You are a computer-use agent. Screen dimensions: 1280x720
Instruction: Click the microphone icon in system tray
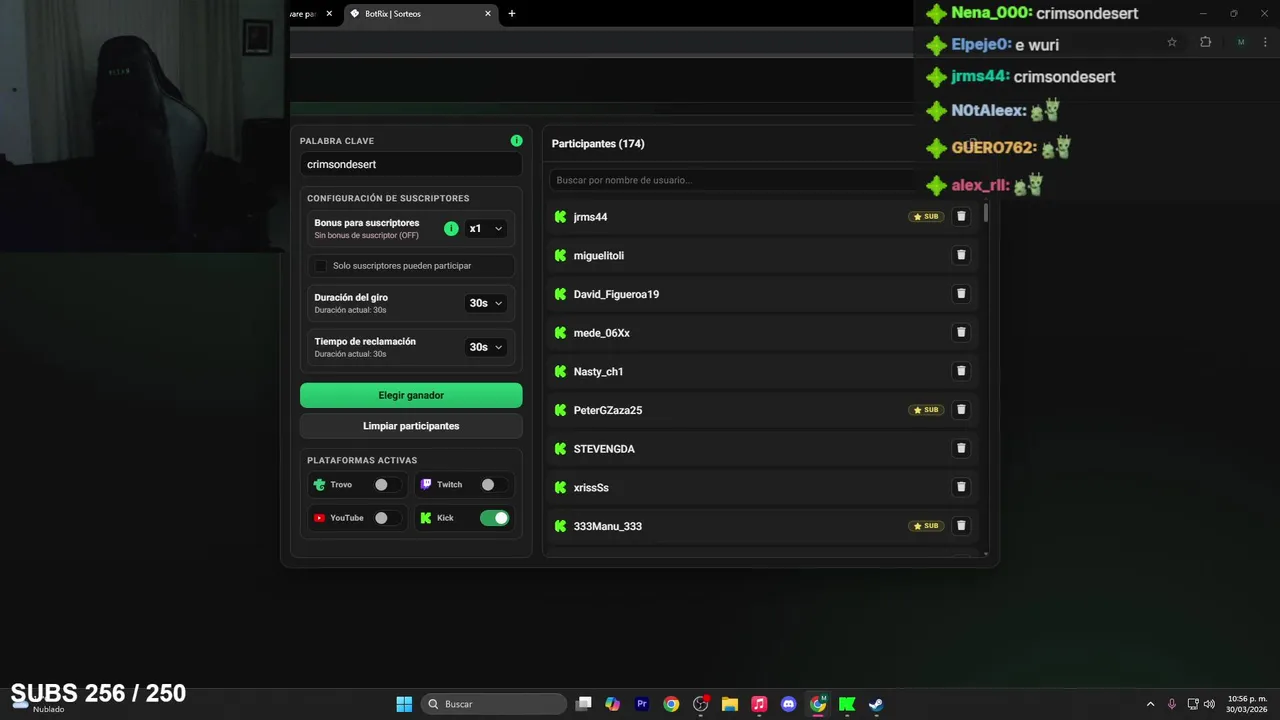coord(1172,704)
